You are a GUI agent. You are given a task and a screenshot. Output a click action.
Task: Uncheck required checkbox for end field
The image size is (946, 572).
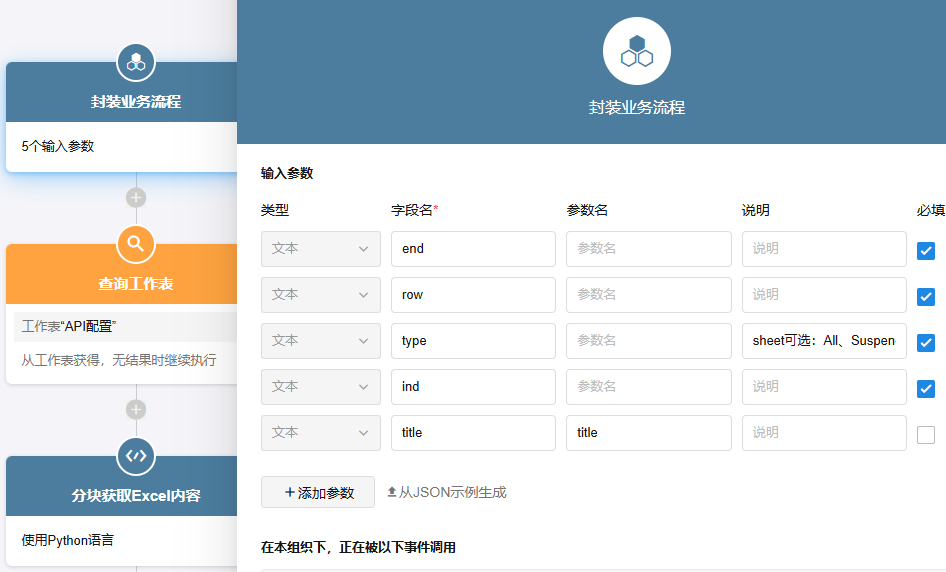[x=926, y=250]
